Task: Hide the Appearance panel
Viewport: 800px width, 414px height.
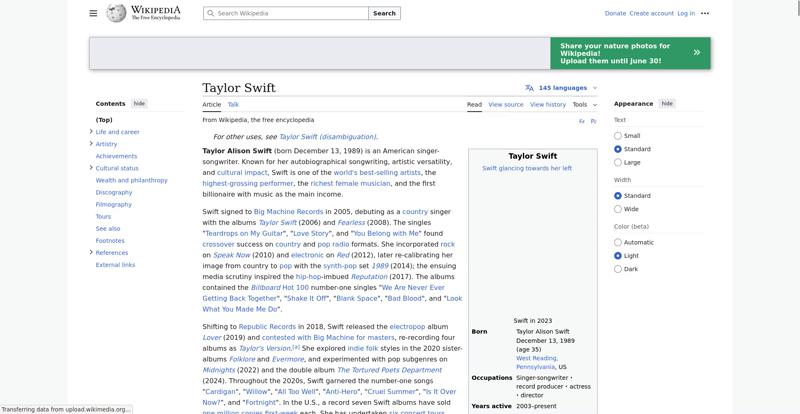Action: pos(667,104)
